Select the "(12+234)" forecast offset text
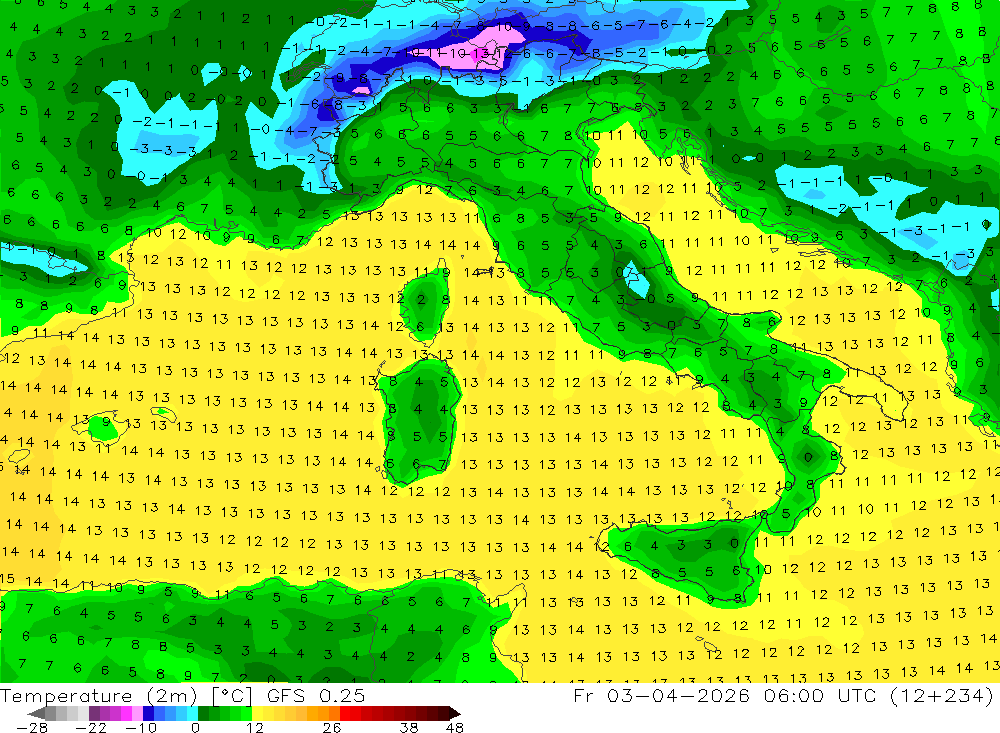1000x733 pixels. 940,695
